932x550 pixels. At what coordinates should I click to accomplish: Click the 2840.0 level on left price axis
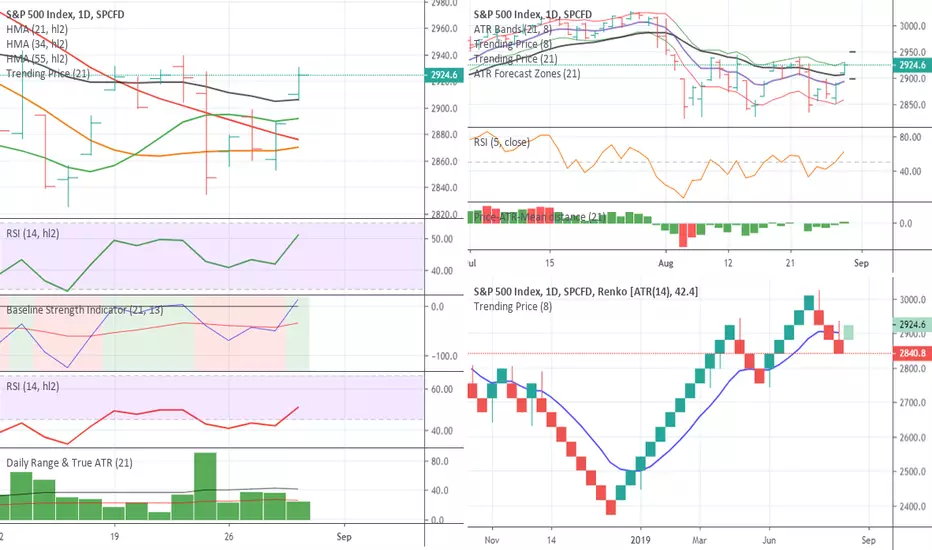pyautogui.click(x=444, y=188)
